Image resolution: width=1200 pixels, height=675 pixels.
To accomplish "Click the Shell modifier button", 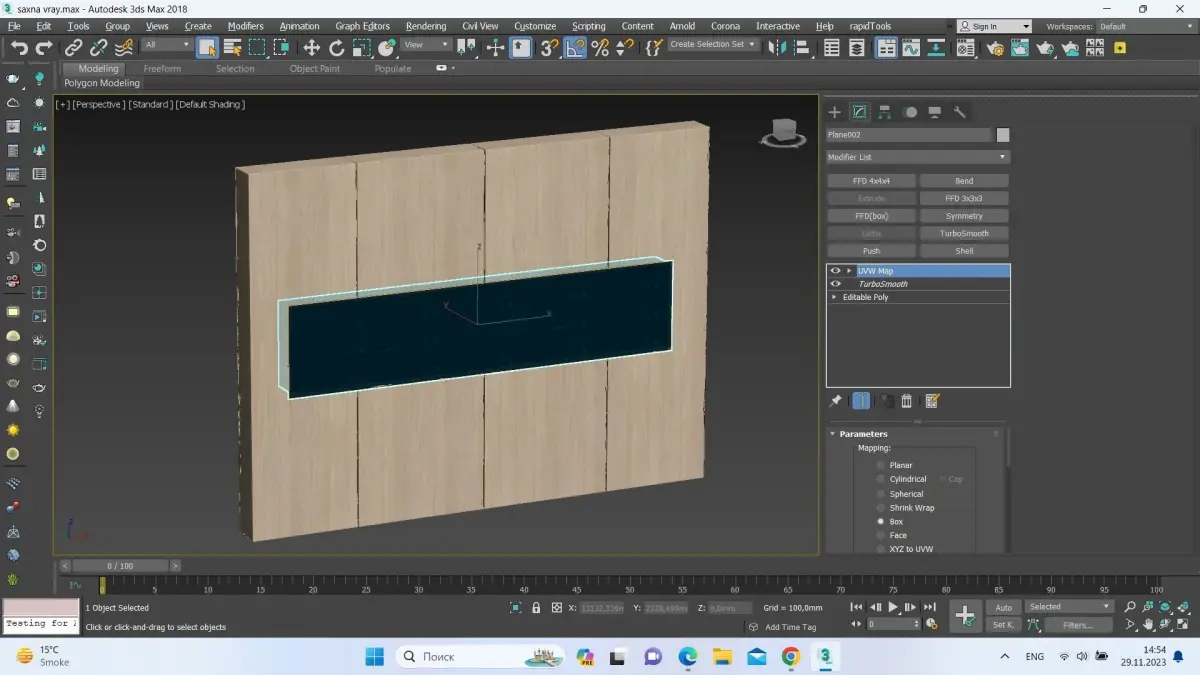I will click(x=964, y=251).
